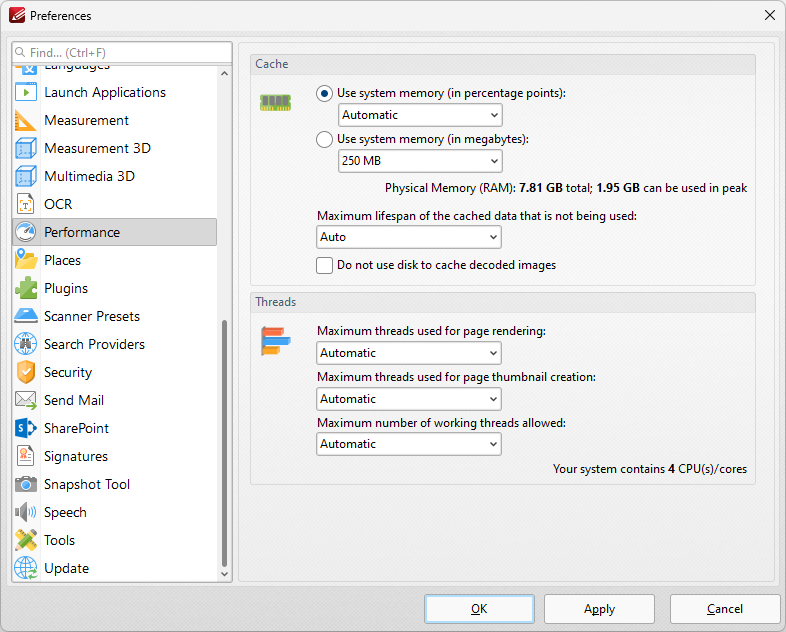Enable Do not use disk to cache images
786x632 pixels.
(x=324, y=265)
